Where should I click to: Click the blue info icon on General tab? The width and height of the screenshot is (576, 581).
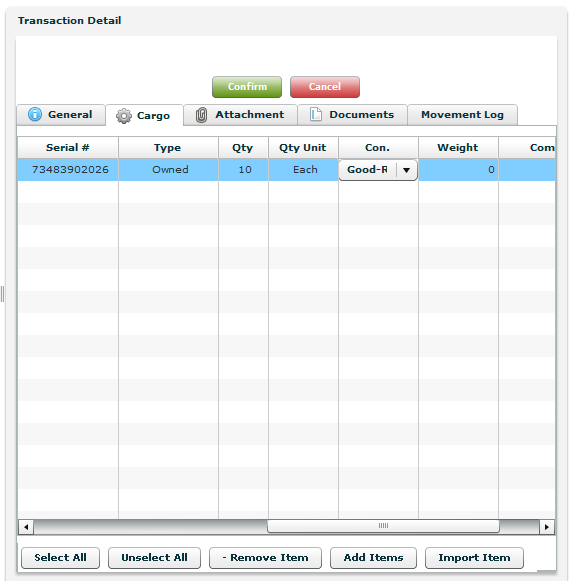point(35,114)
